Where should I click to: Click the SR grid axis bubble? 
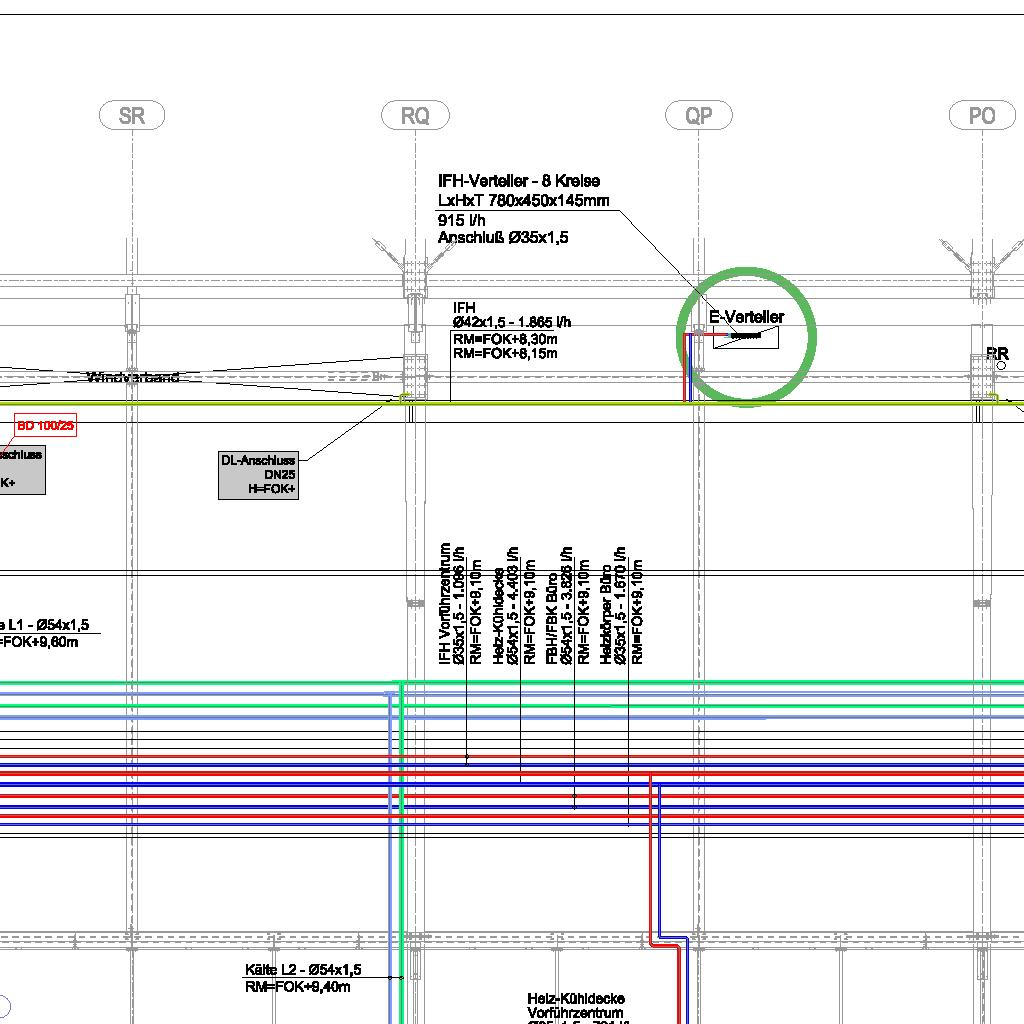(x=132, y=116)
